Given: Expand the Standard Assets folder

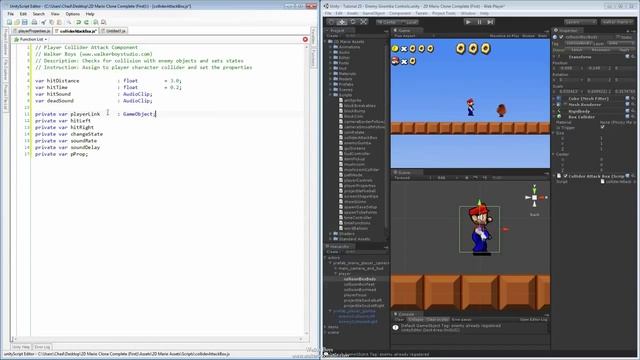Looking at the screenshot, I should [330, 239].
